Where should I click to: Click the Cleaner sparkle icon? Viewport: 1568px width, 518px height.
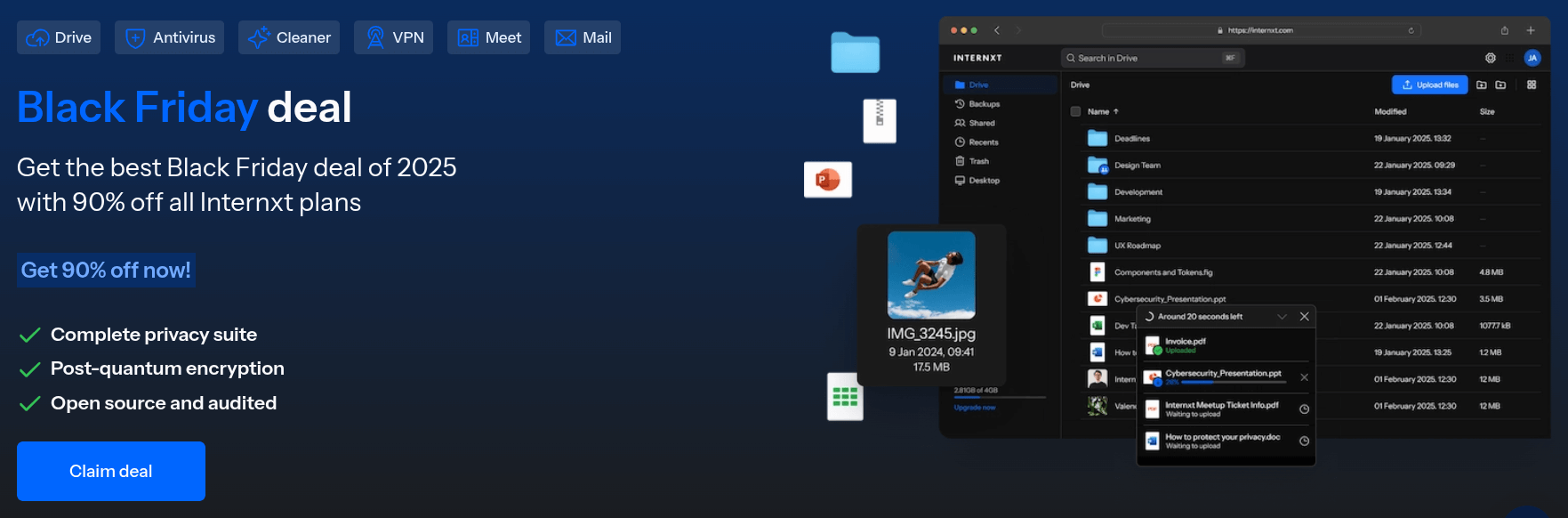click(258, 37)
